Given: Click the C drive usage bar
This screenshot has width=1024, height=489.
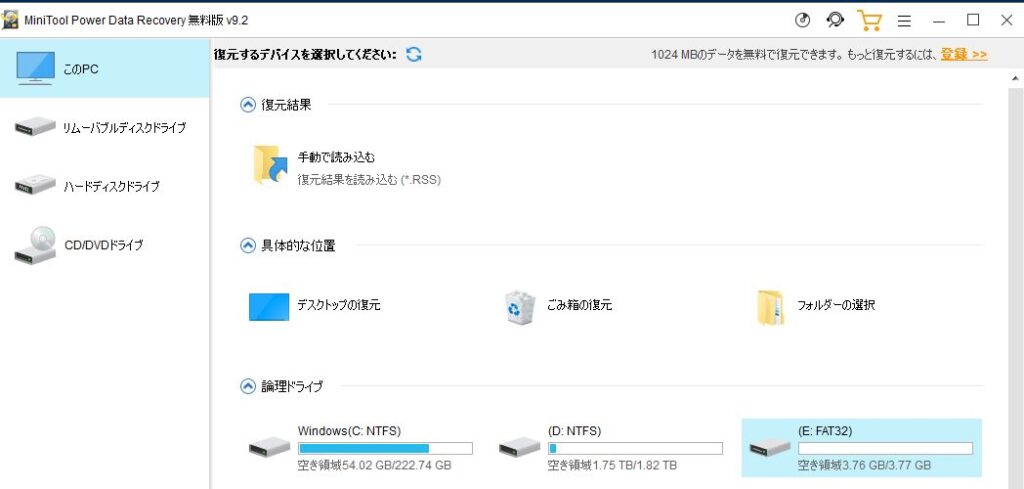Looking at the screenshot, I should (385, 449).
